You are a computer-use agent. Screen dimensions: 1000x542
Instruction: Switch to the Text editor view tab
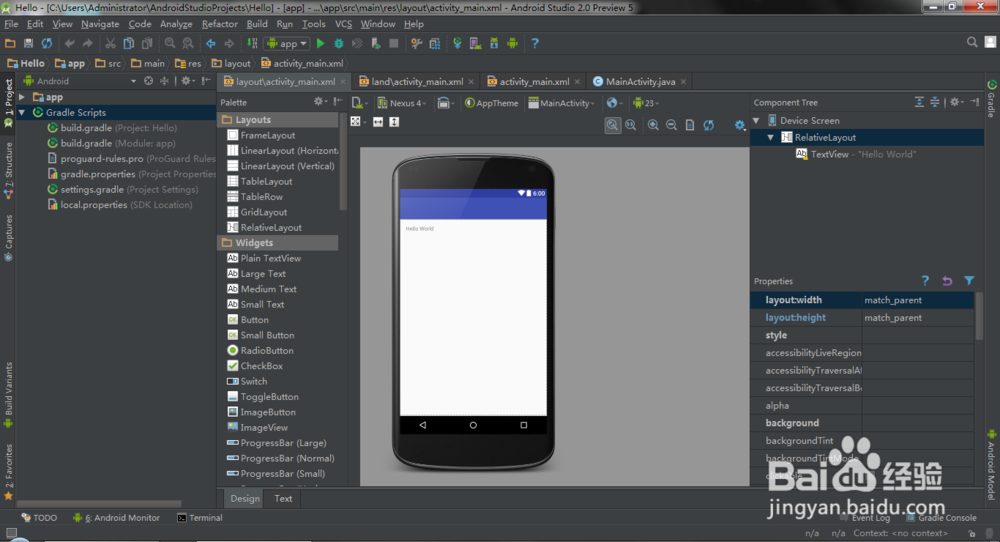click(x=283, y=498)
